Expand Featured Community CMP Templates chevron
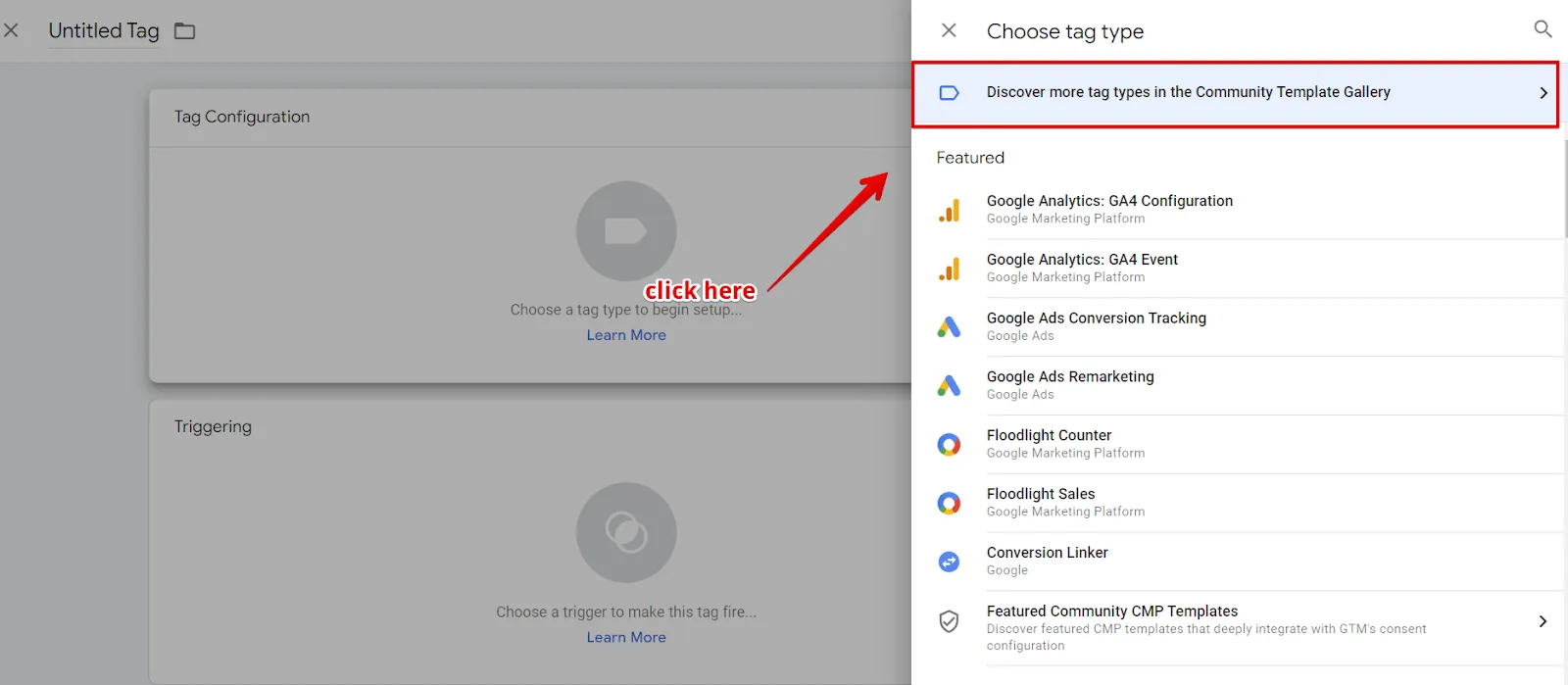 (1543, 621)
